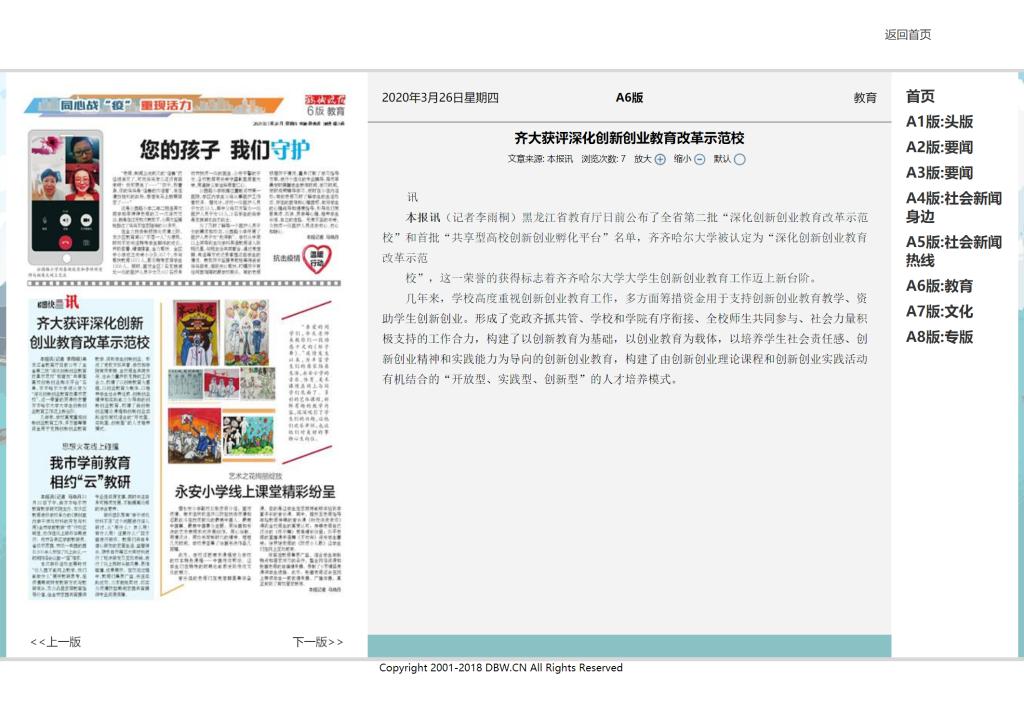Open A1版:头版 section
1024x719 pixels.
tap(939, 122)
